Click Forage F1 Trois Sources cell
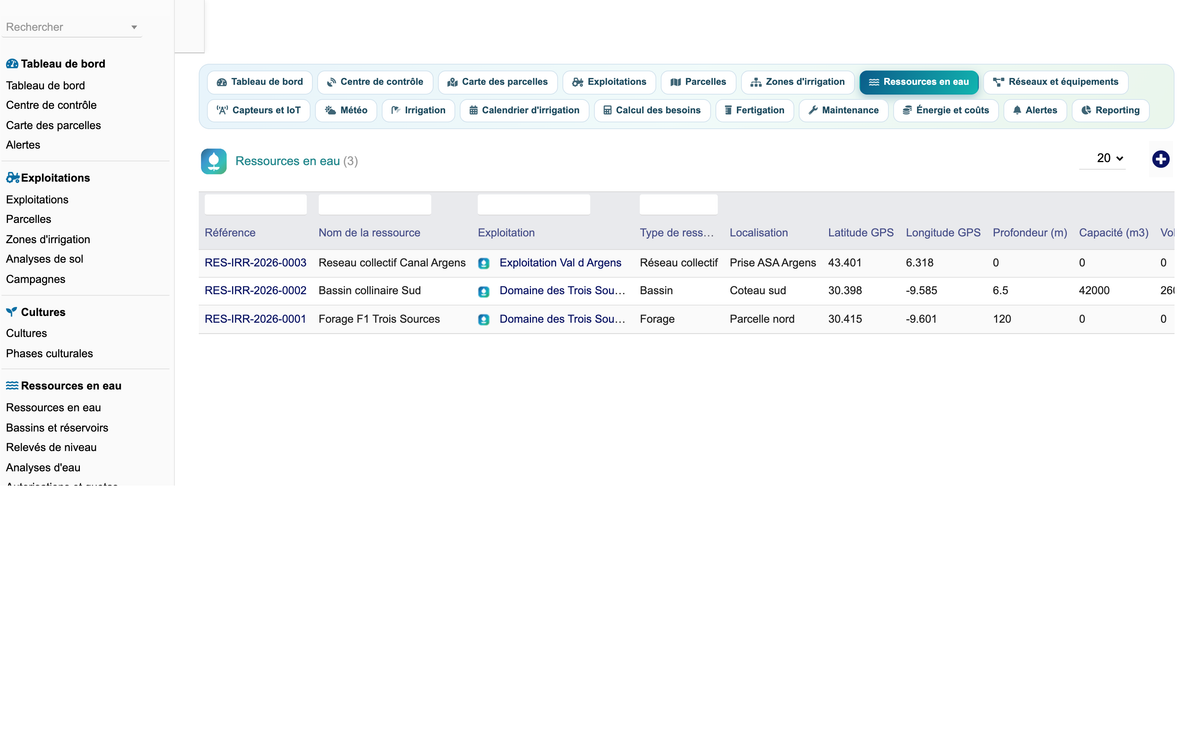The height and width of the screenshot is (743, 1200). tap(379, 319)
